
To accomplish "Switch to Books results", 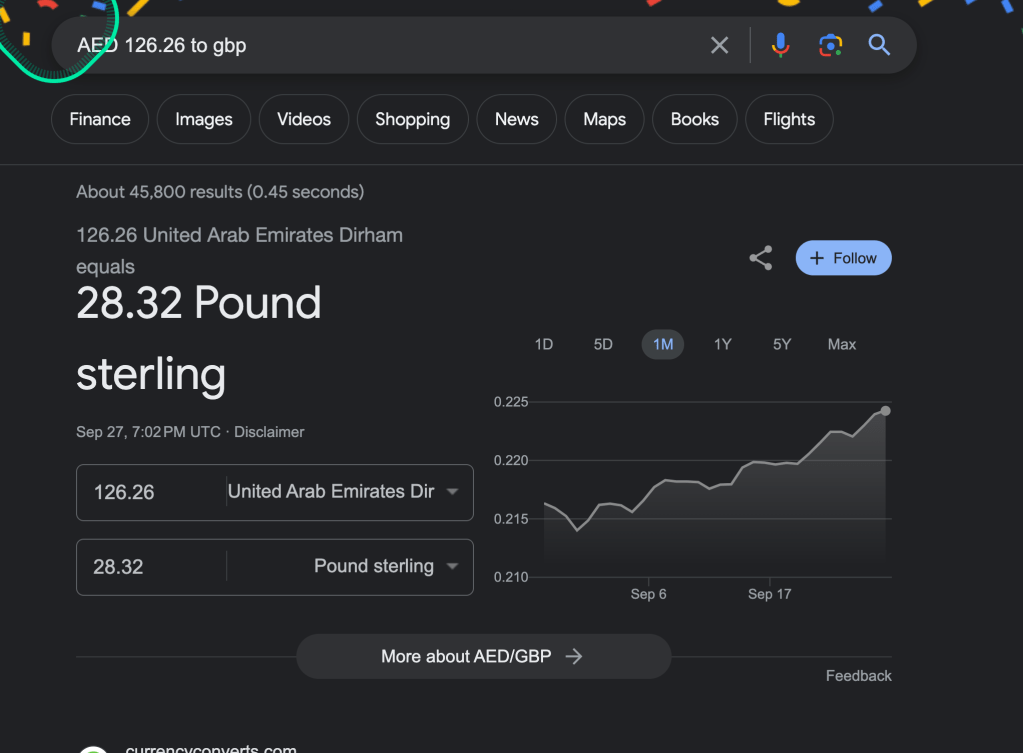I will [x=694, y=119].
